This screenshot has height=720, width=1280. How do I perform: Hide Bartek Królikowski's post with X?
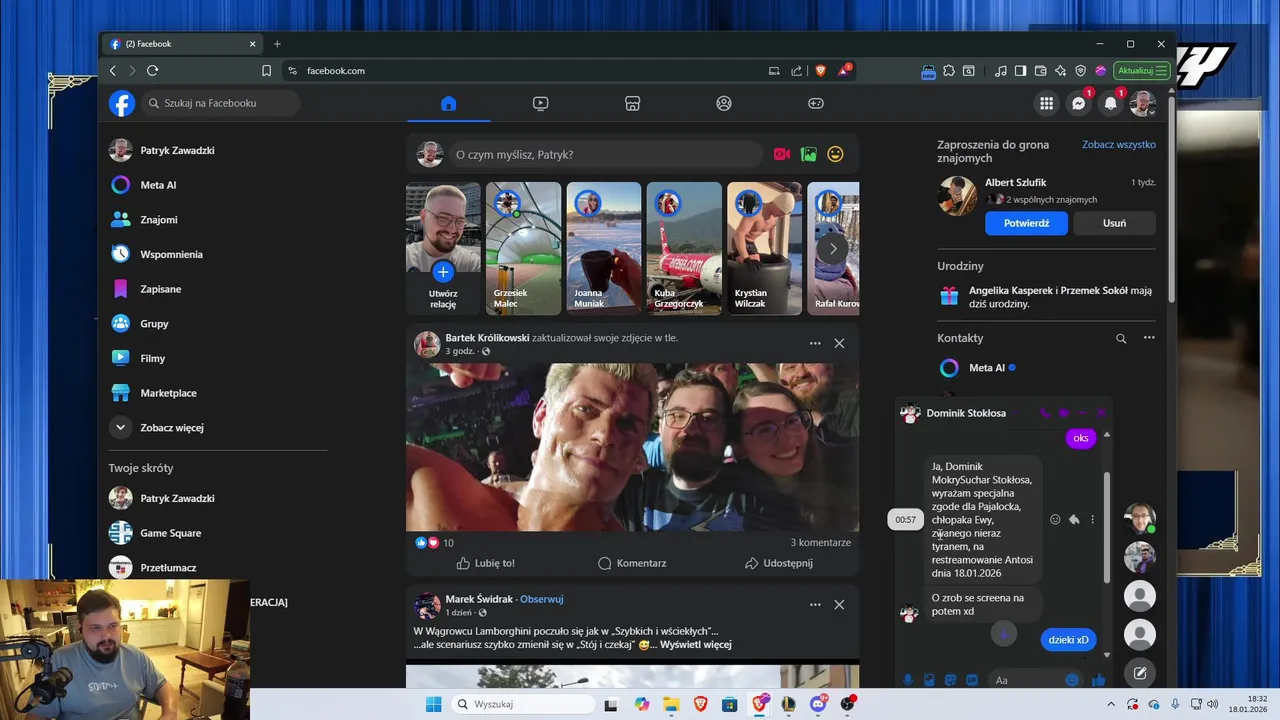839,343
